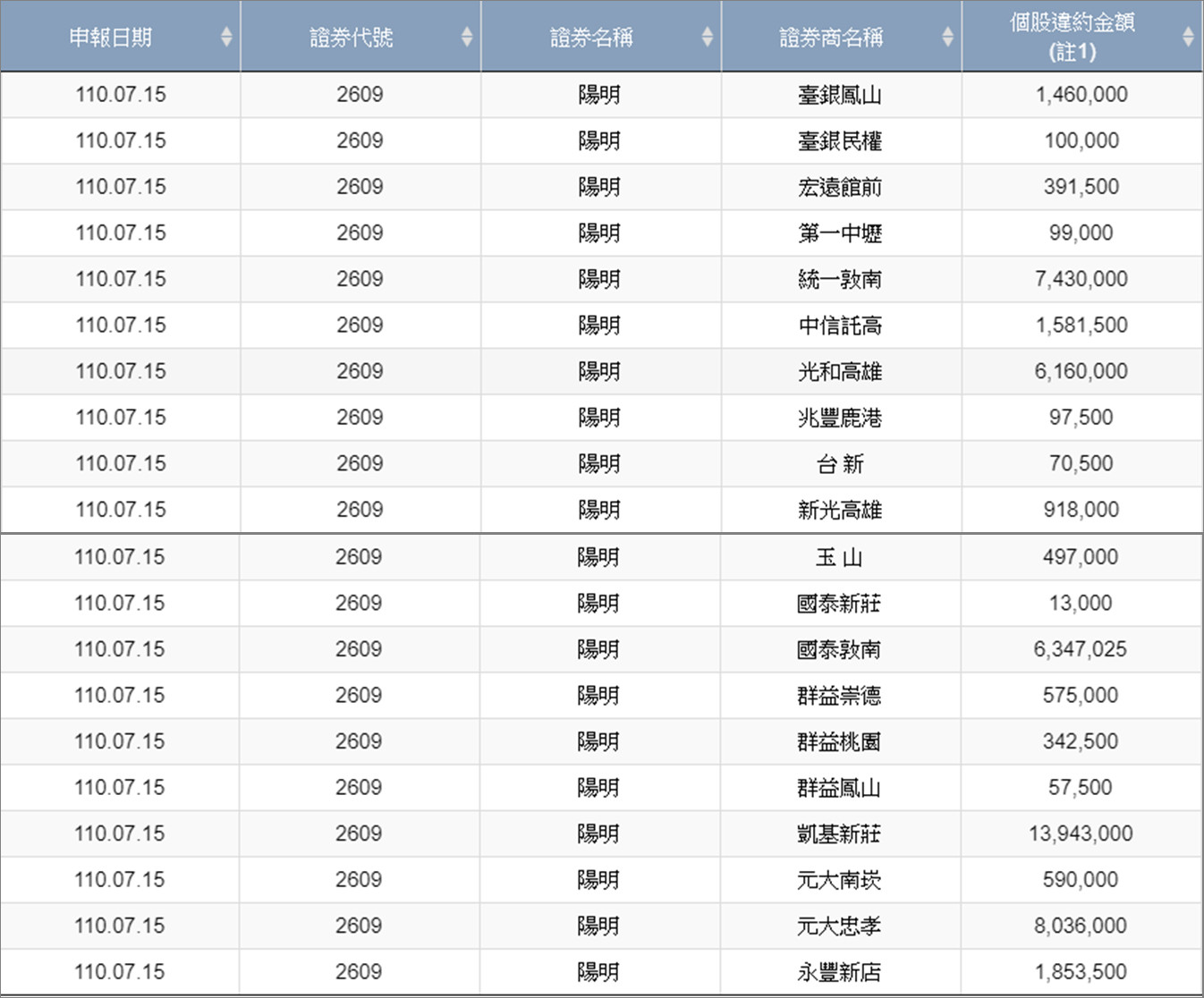Click amount 13,943,000
The image size is (1204, 998).
point(1081,833)
